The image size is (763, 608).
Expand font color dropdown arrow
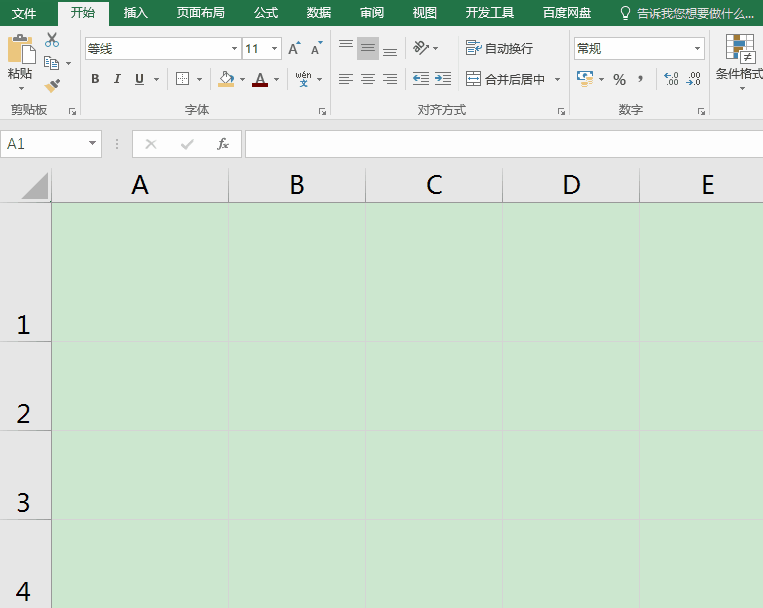(276, 79)
